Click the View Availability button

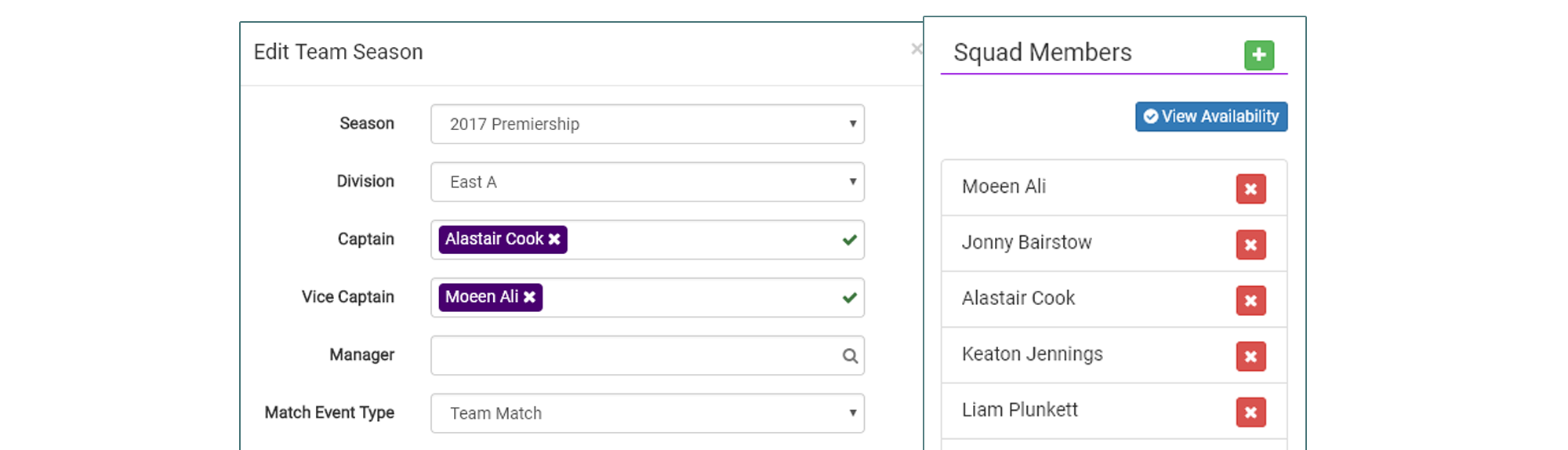coord(1210,117)
